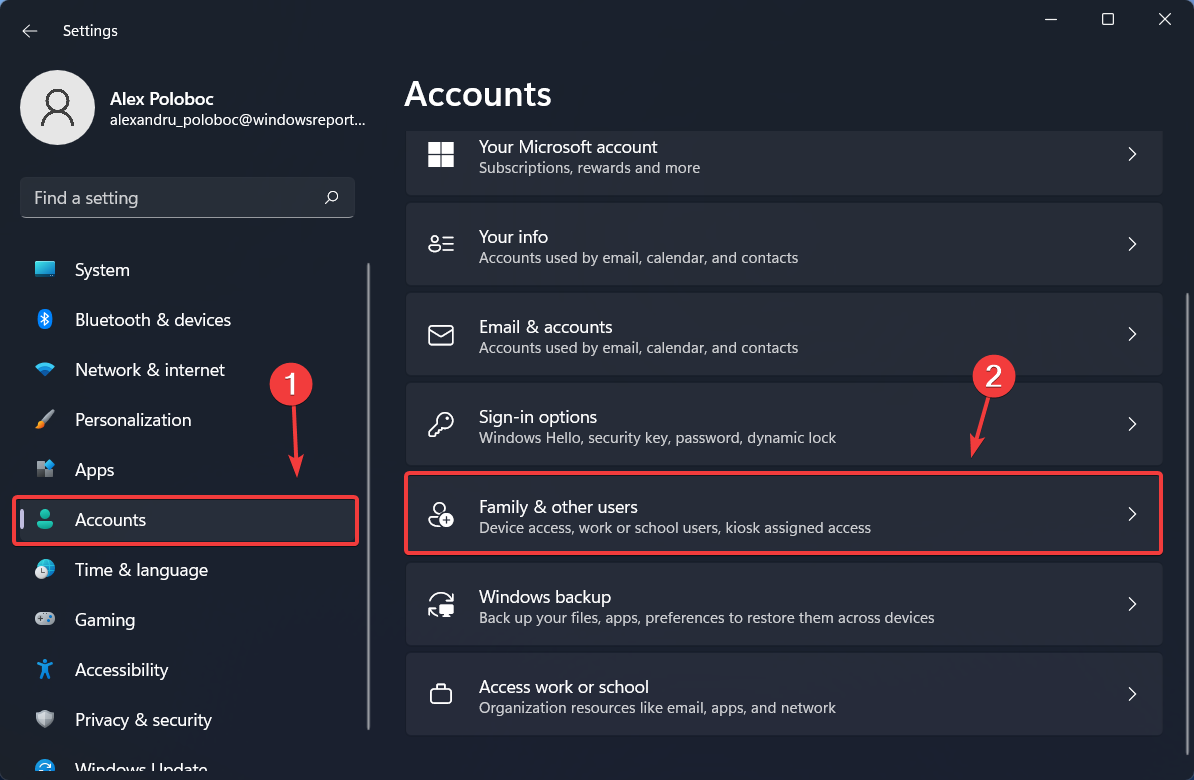Click the Personalization paintbrush icon
The height and width of the screenshot is (780, 1194).
click(45, 420)
